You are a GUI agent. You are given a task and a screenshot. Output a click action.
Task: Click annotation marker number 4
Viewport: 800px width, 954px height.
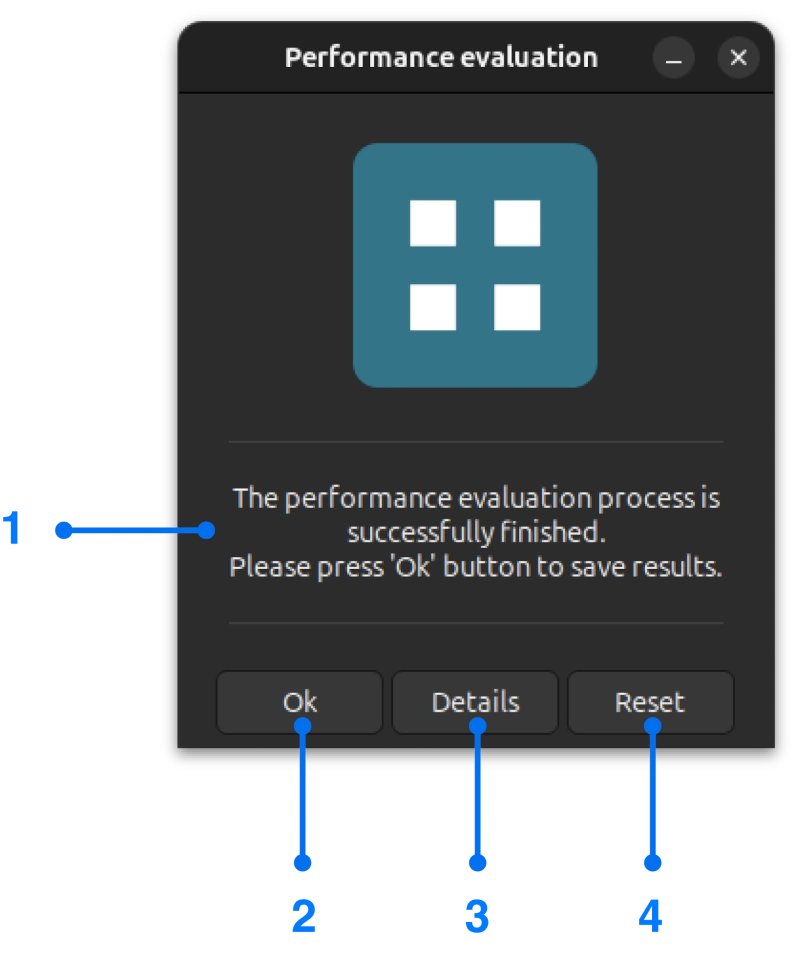(649, 914)
